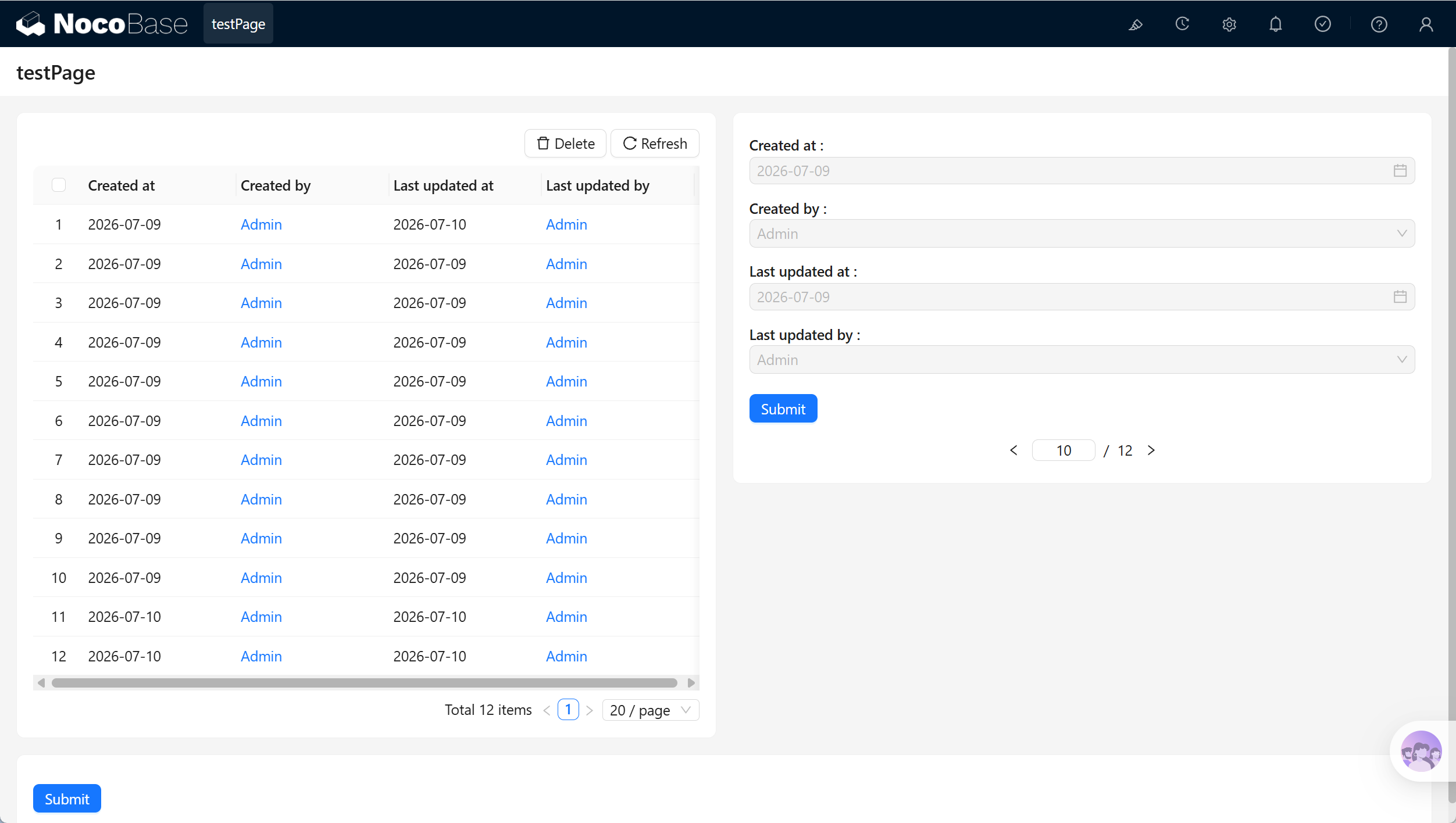Toggle the select-all checkbox in table header
Viewport: 1456px width, 823px height.
tap(59, 185)
